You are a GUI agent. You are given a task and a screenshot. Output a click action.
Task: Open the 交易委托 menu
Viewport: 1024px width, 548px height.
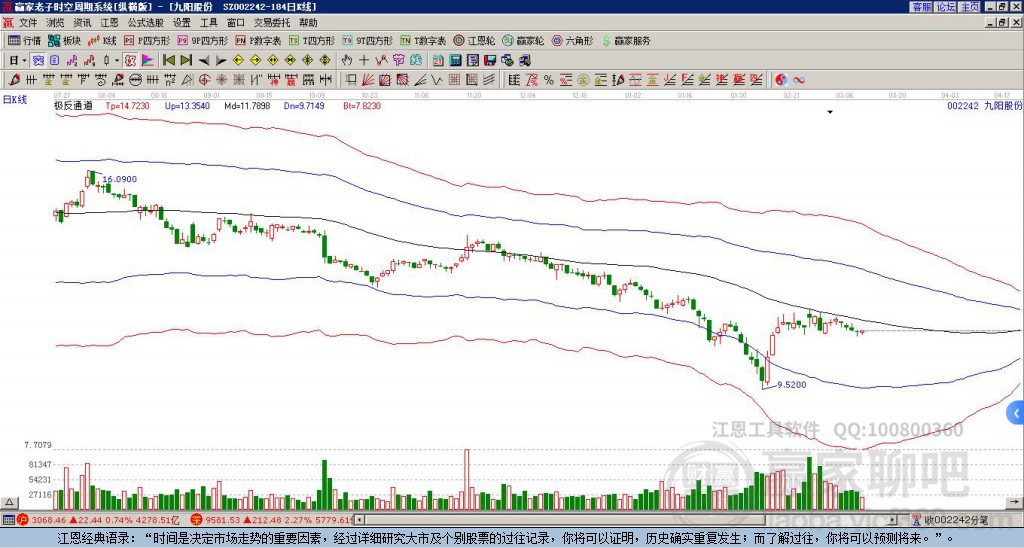click(272, 23)
